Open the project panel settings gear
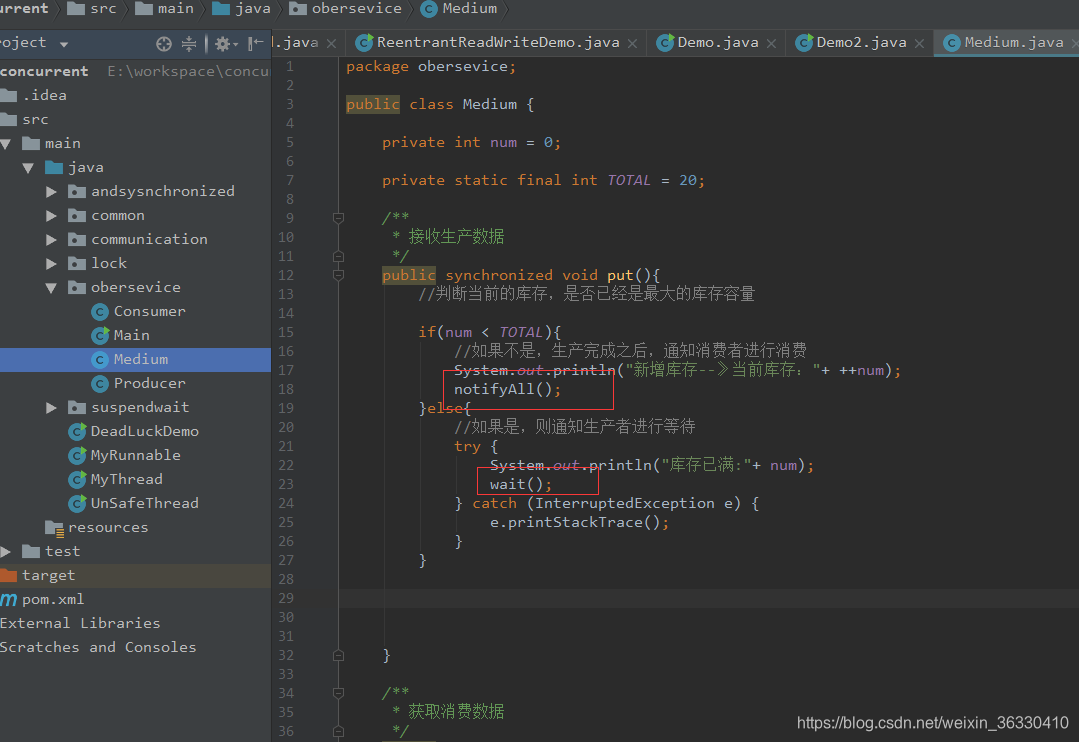 223,44
